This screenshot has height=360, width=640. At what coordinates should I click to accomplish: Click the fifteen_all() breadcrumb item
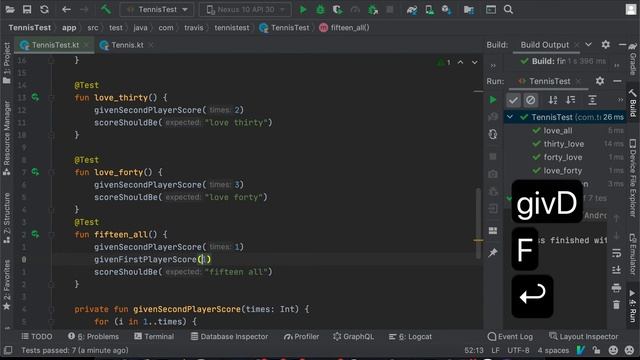click(x=344, y=28)
